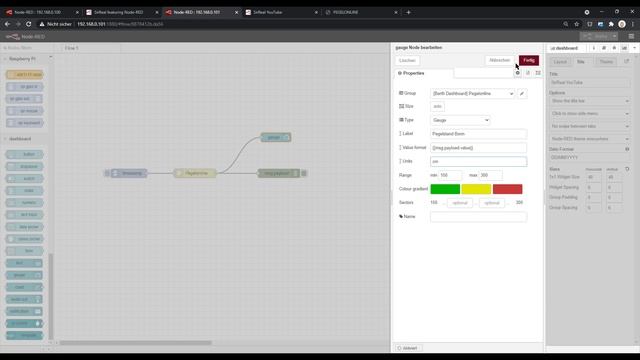Focus the Name input field
Image resolution: width=640 pixels, height=360 pixels.
(x=478, y=217)
